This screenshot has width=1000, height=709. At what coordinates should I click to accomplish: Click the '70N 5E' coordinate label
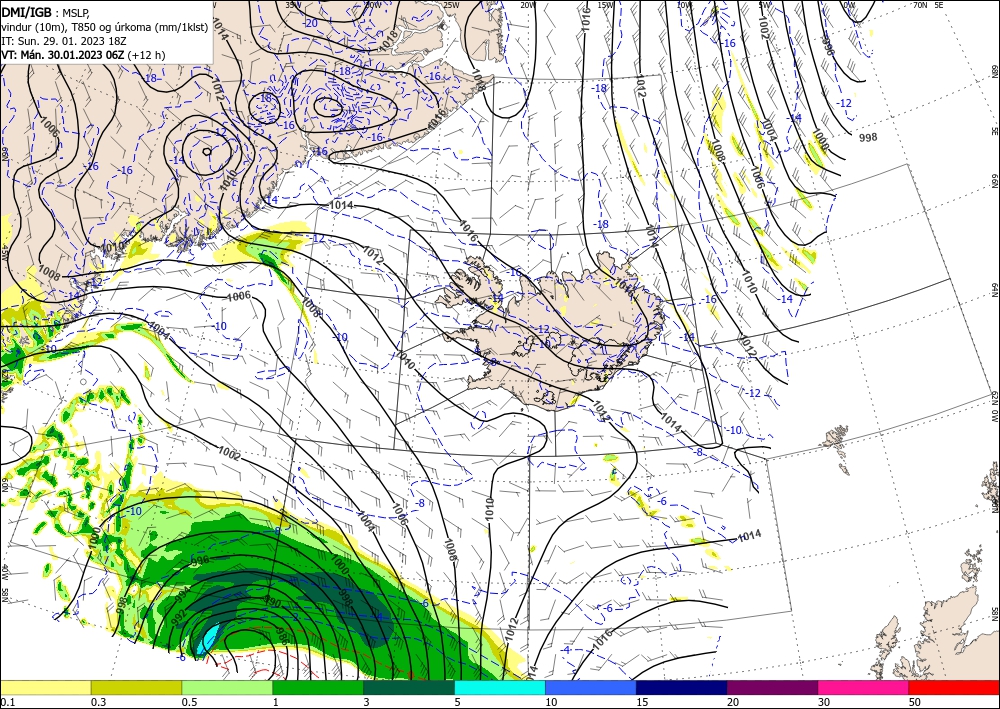tap(928, 4)
